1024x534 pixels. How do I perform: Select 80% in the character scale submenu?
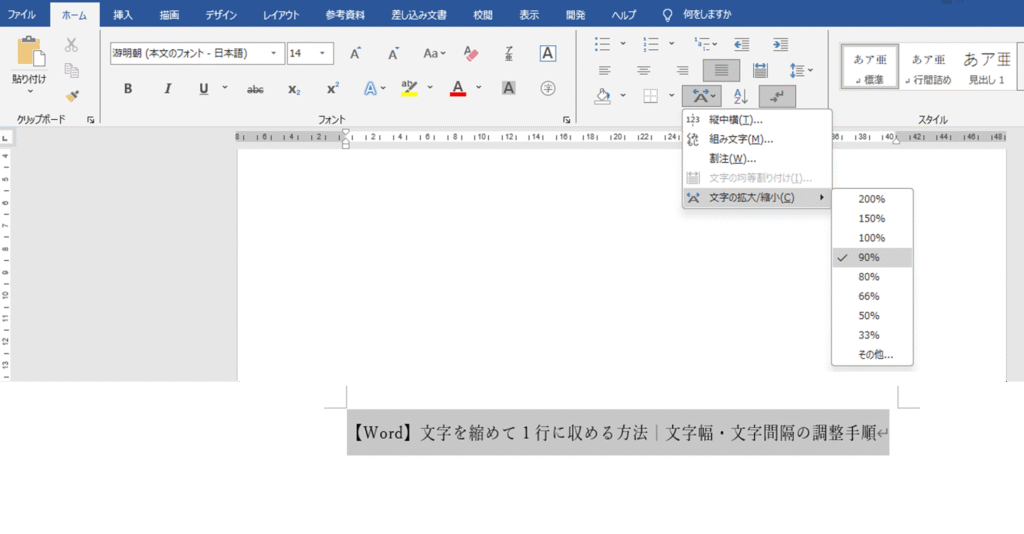[869, 277]
